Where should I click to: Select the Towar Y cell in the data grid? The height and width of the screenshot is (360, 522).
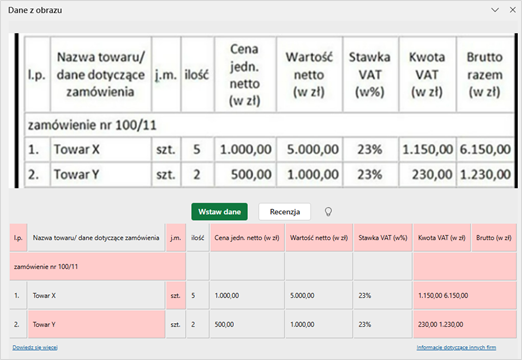pyautogui.click(x=96, y=324)
